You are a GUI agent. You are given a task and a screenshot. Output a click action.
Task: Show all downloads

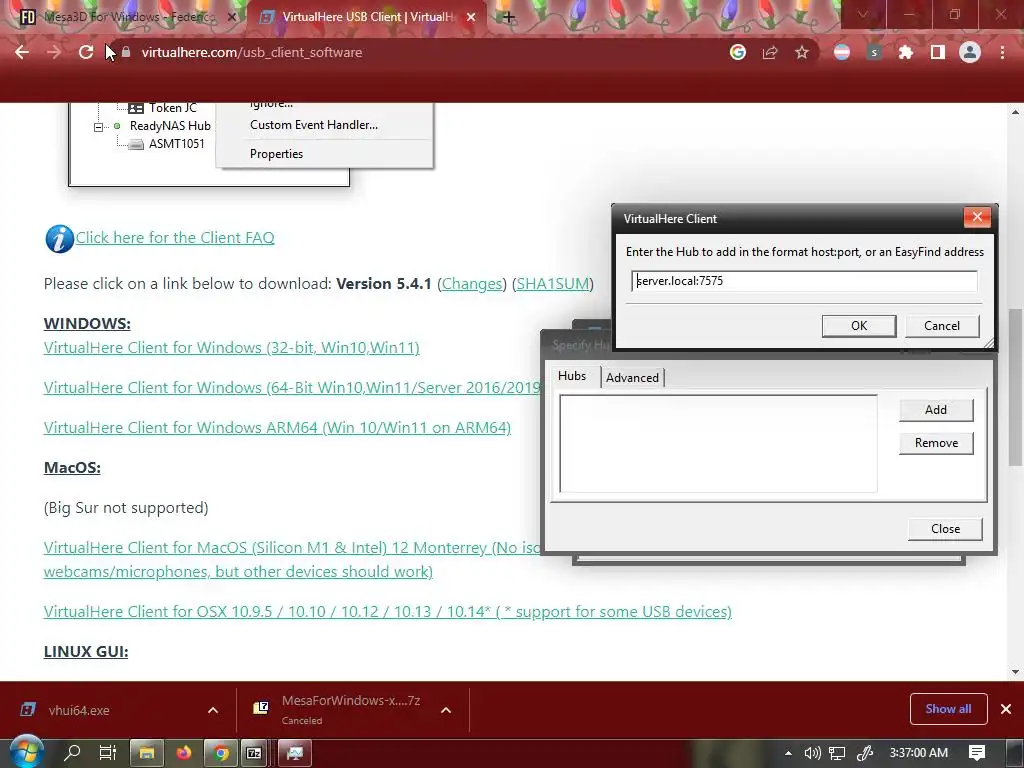948,709
